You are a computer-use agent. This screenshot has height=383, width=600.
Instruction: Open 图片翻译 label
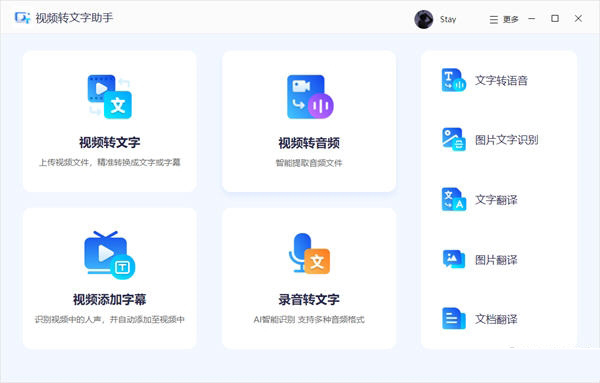pyautogui.click(x=496, y=260)
